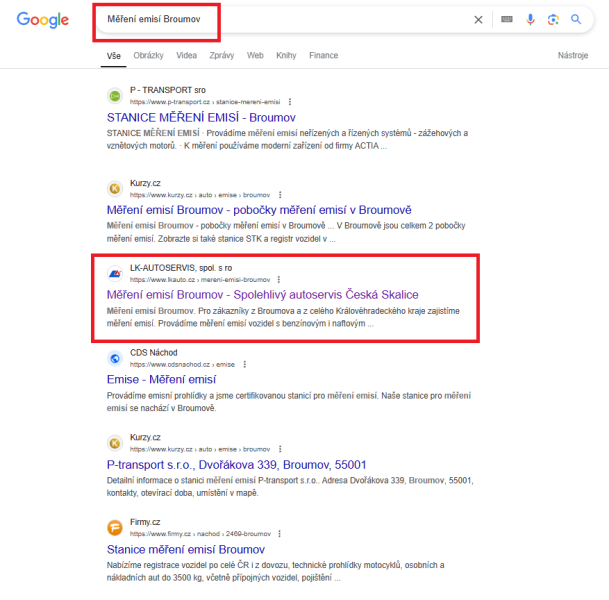This screenshot has height=600, width=609.
Task: Open the Nástroje search tools
Action: point(573,56)
